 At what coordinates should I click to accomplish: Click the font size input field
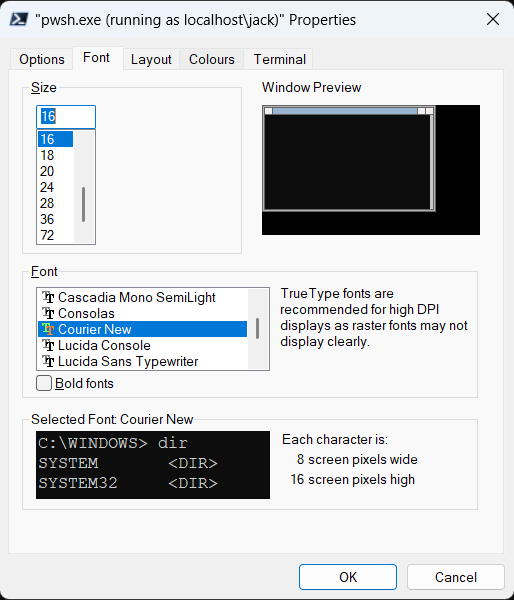tap(66, 117)
